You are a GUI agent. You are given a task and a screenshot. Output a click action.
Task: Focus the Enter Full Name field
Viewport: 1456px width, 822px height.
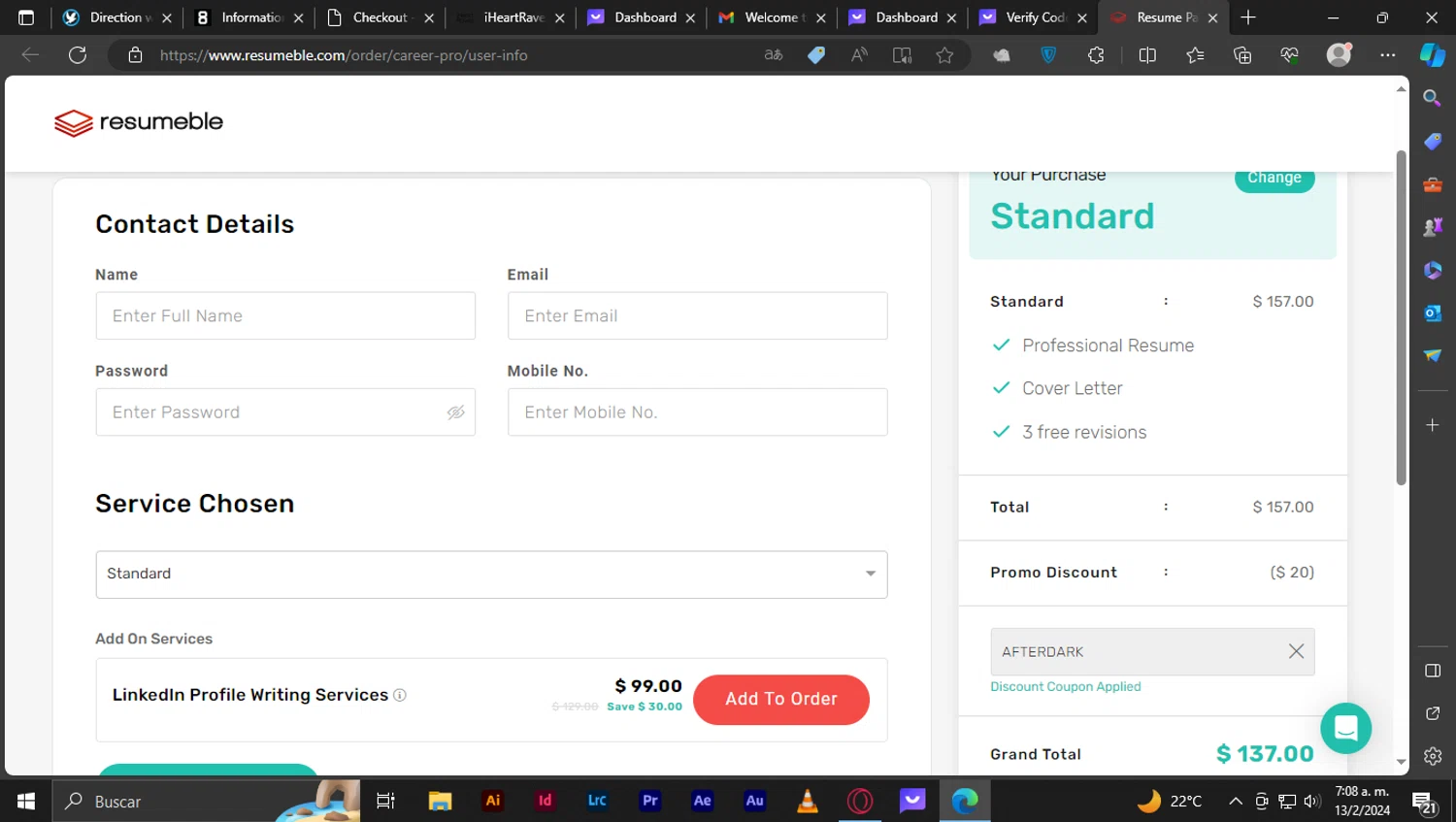pyautogui.click(x=285, y=315)
